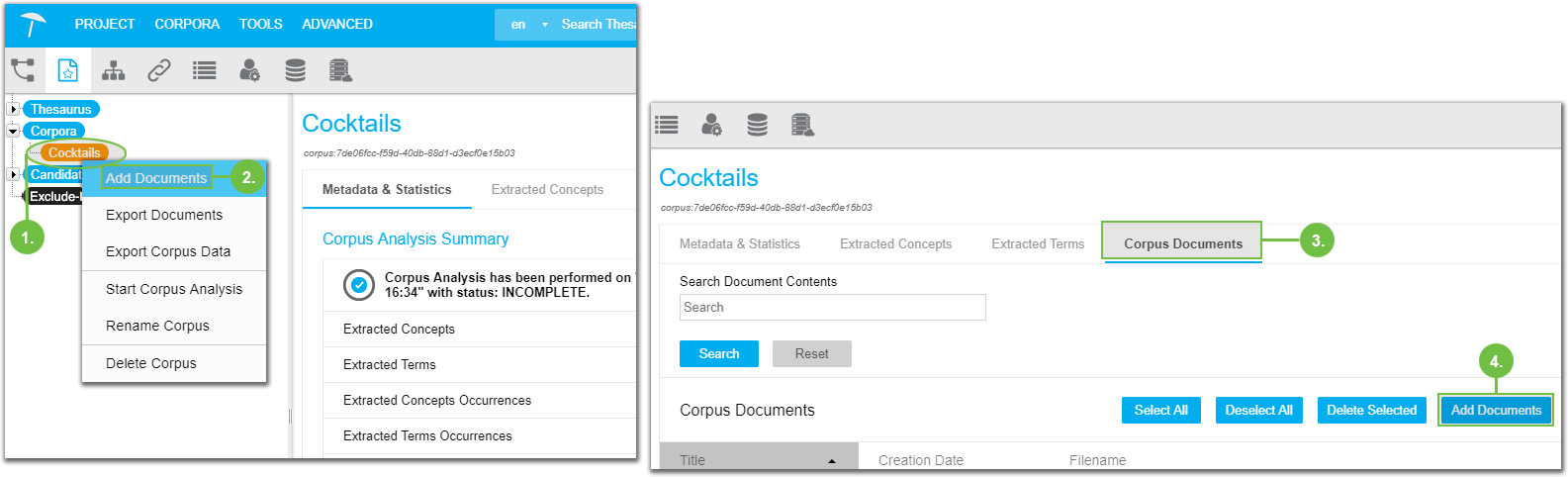
Task: Select the Cocktails corpus in tree
Action: 74,153
